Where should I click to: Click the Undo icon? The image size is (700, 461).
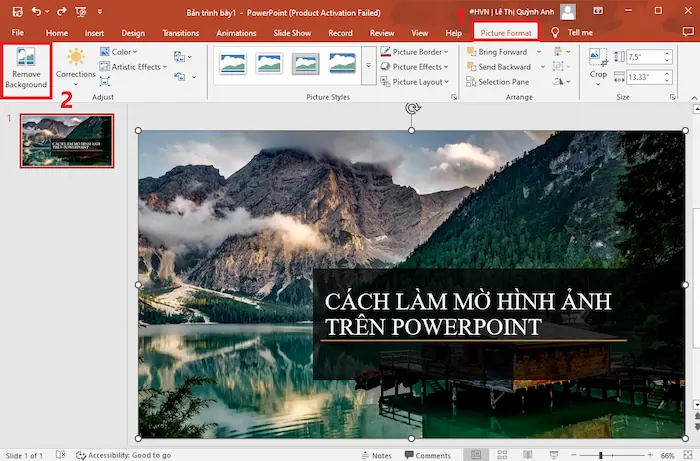pos(37,12)
